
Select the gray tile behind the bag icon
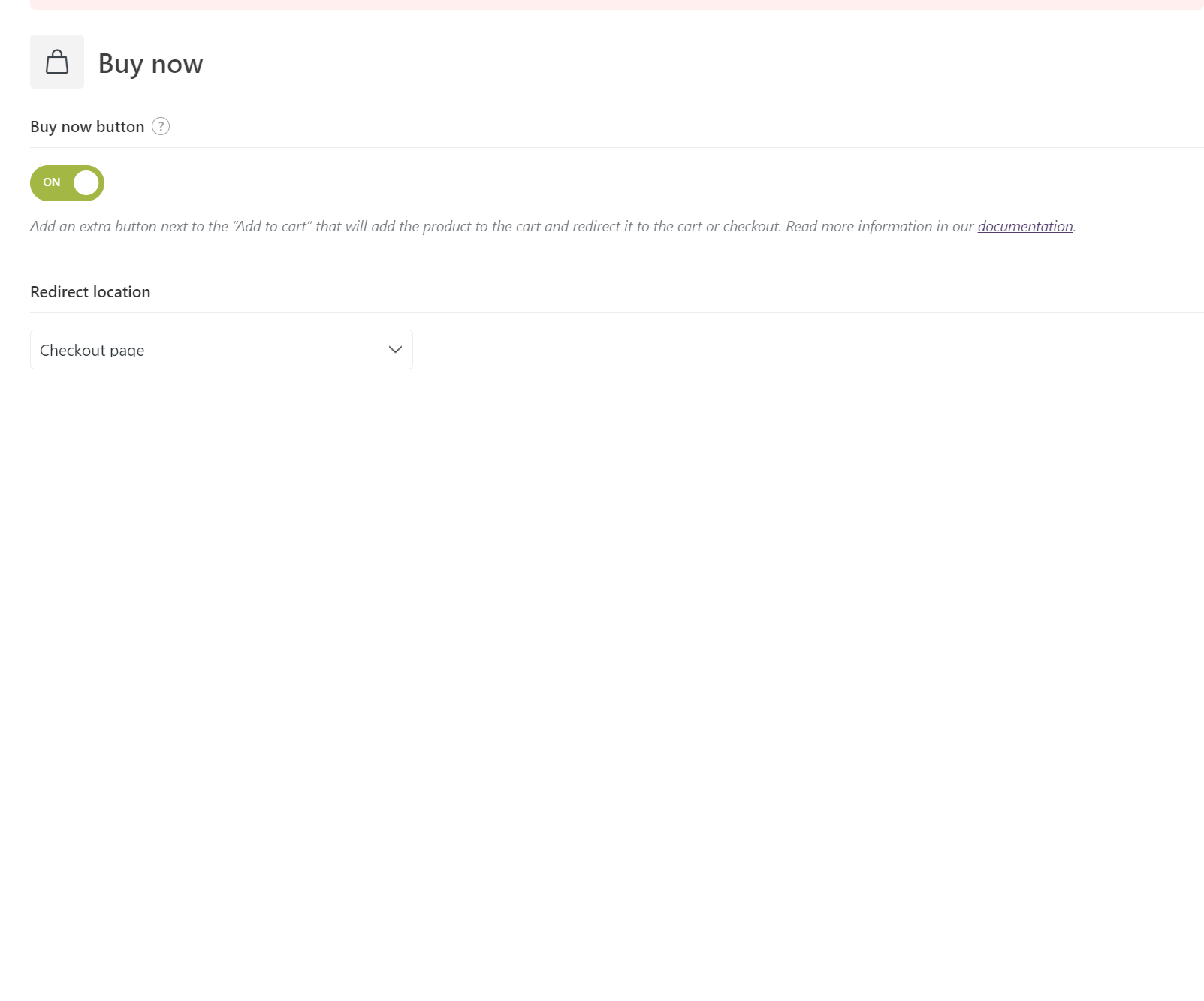coord(57,62)
